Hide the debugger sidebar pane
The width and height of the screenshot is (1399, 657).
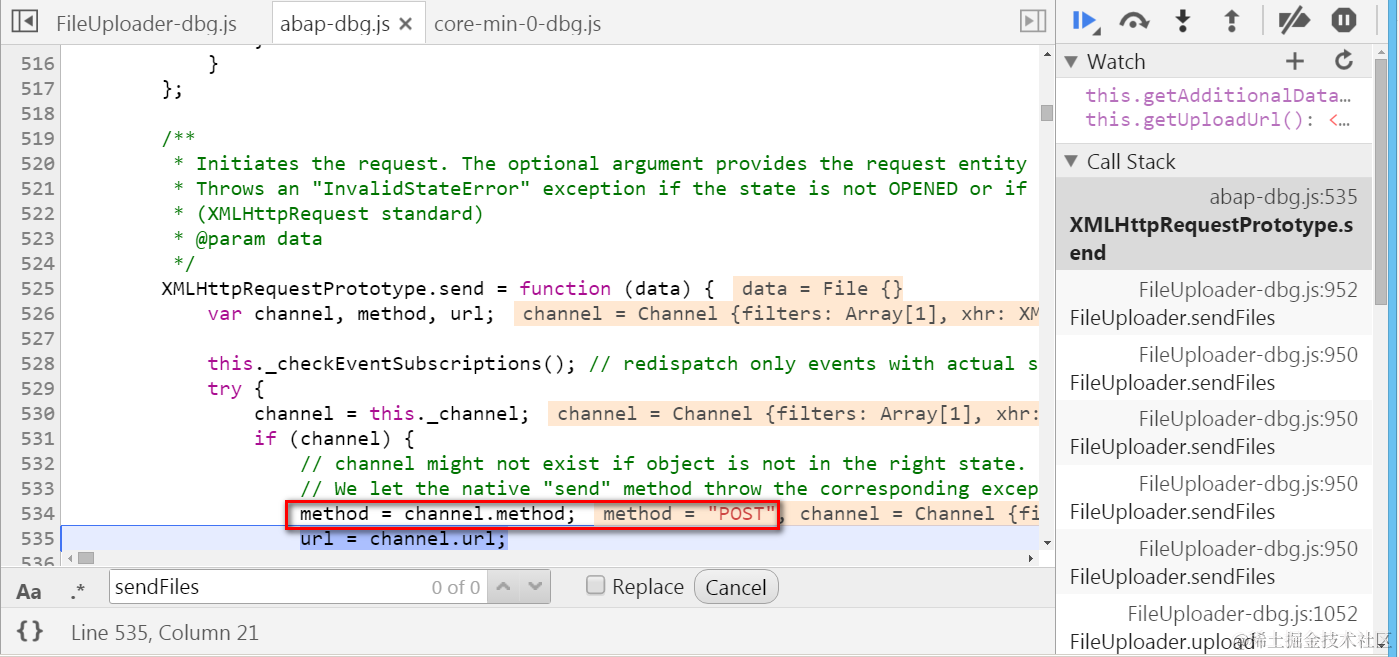(1031, 21)
